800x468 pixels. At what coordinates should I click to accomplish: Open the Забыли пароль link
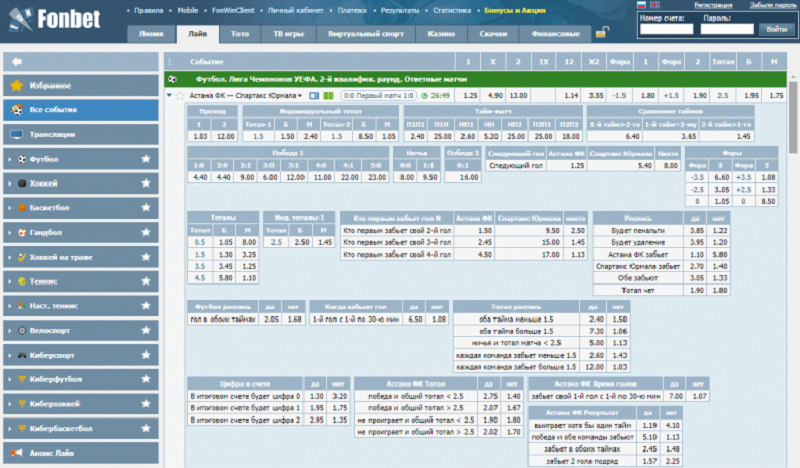pyautogui.click(x=772, y=5)
